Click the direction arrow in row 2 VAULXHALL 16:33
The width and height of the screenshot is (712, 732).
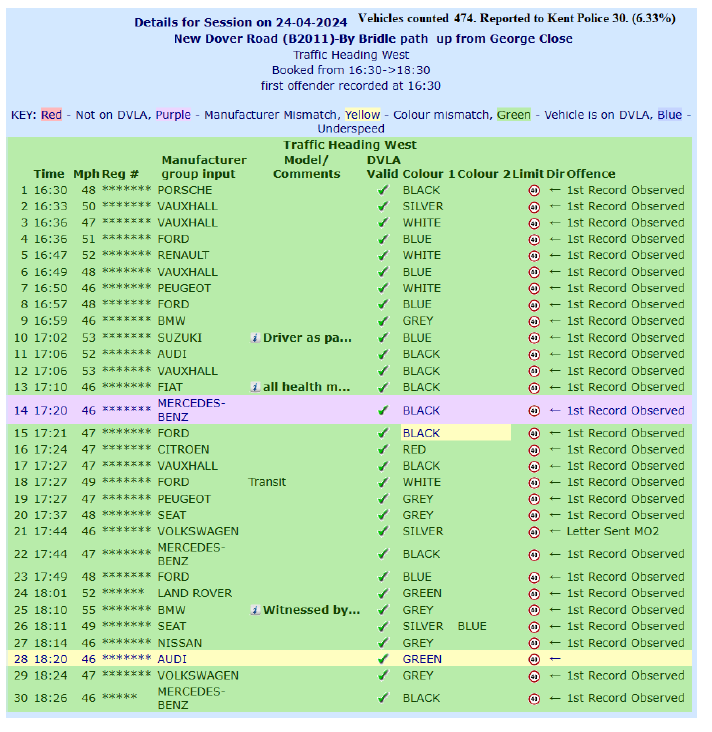(x=555, y=206)
